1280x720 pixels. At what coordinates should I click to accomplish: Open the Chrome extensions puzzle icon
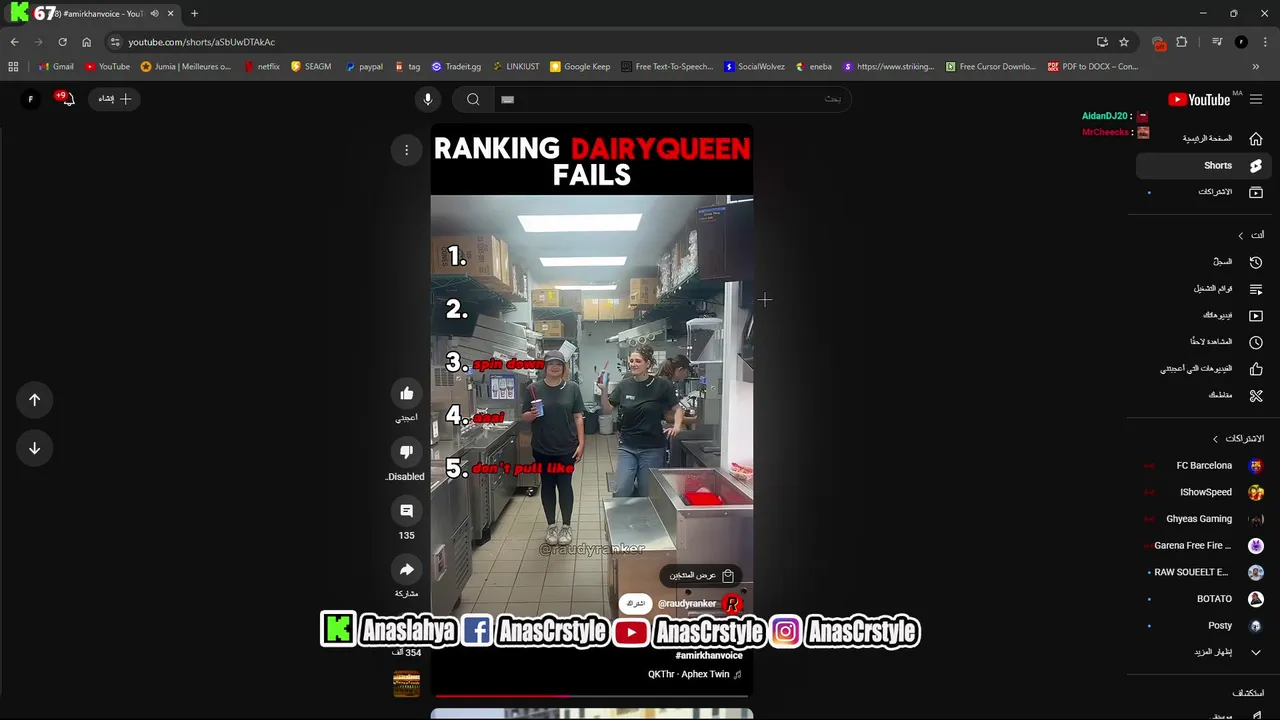[1182, 42]
